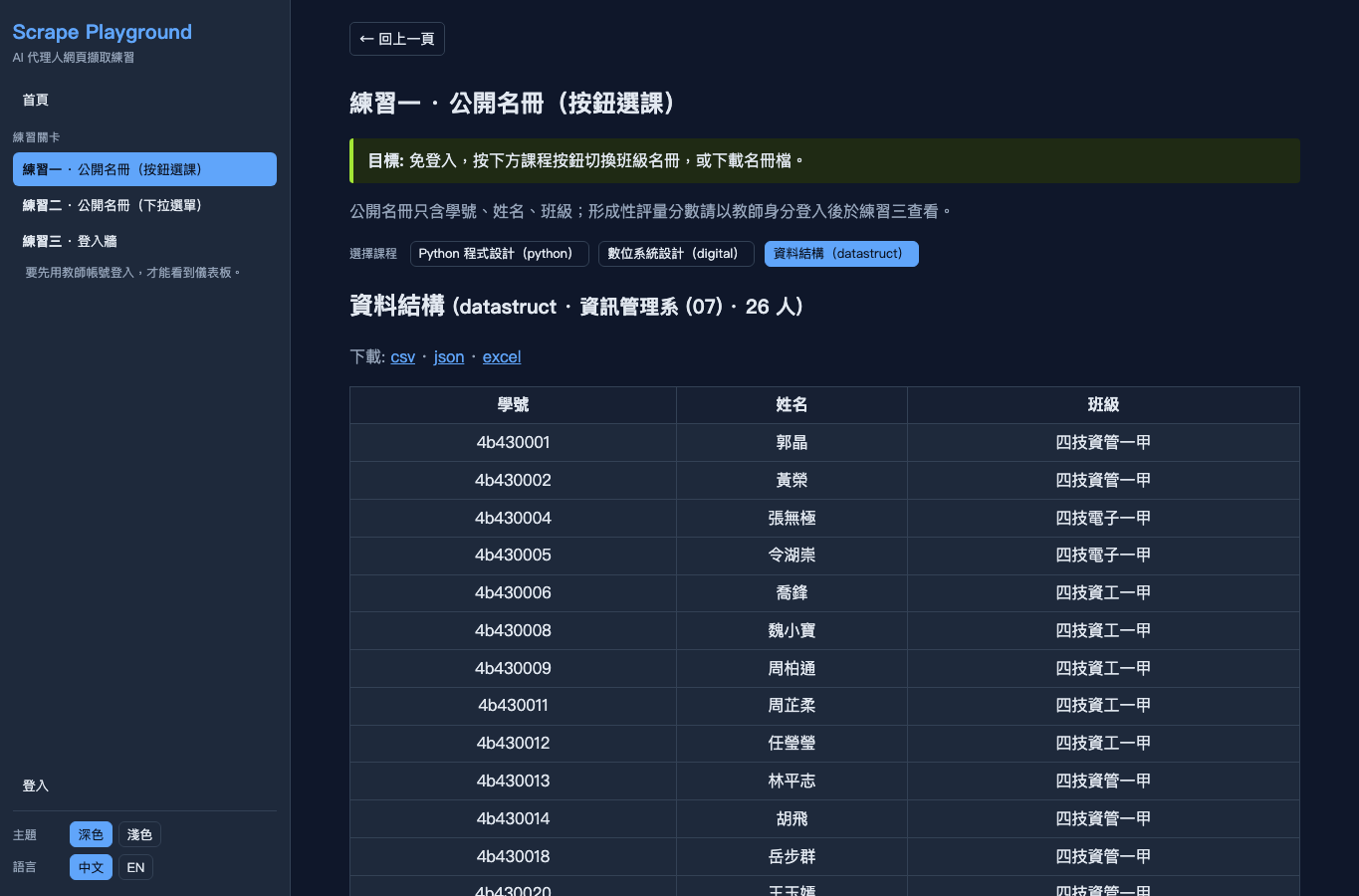Switch theme to 淺色
This screenshot has height=896, width=1359.
click(139, 834)
